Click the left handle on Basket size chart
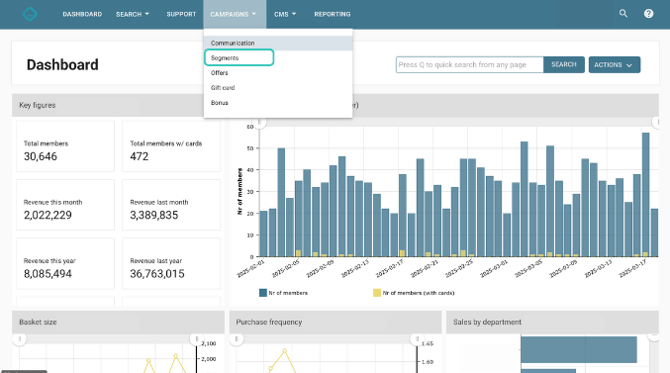The width and height of the screenshot is (670, 373). click(x=19, y=339)
